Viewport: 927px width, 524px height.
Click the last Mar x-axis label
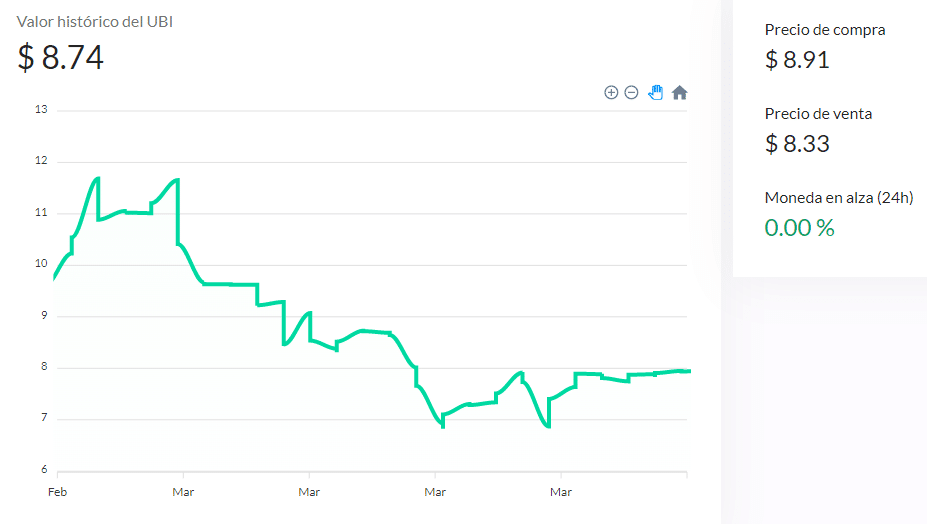coord(560,491)
